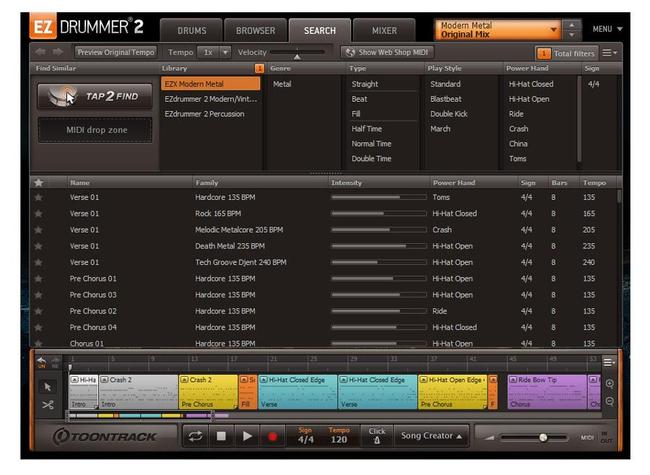This screenshot has width=650, height=475.
Task: Zoom out on the song track
Action: (x=609, y=401)
